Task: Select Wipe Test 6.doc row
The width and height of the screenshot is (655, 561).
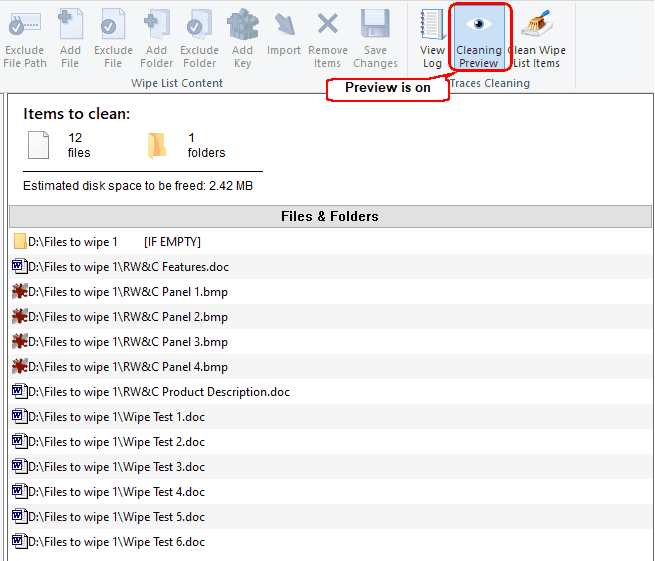Action: [x=330, y=542]
